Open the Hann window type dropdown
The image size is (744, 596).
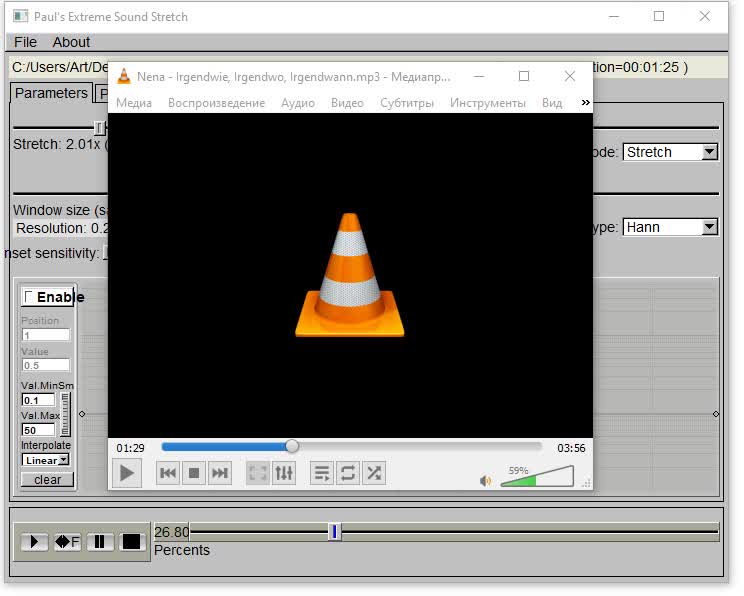tap(670, 227)
